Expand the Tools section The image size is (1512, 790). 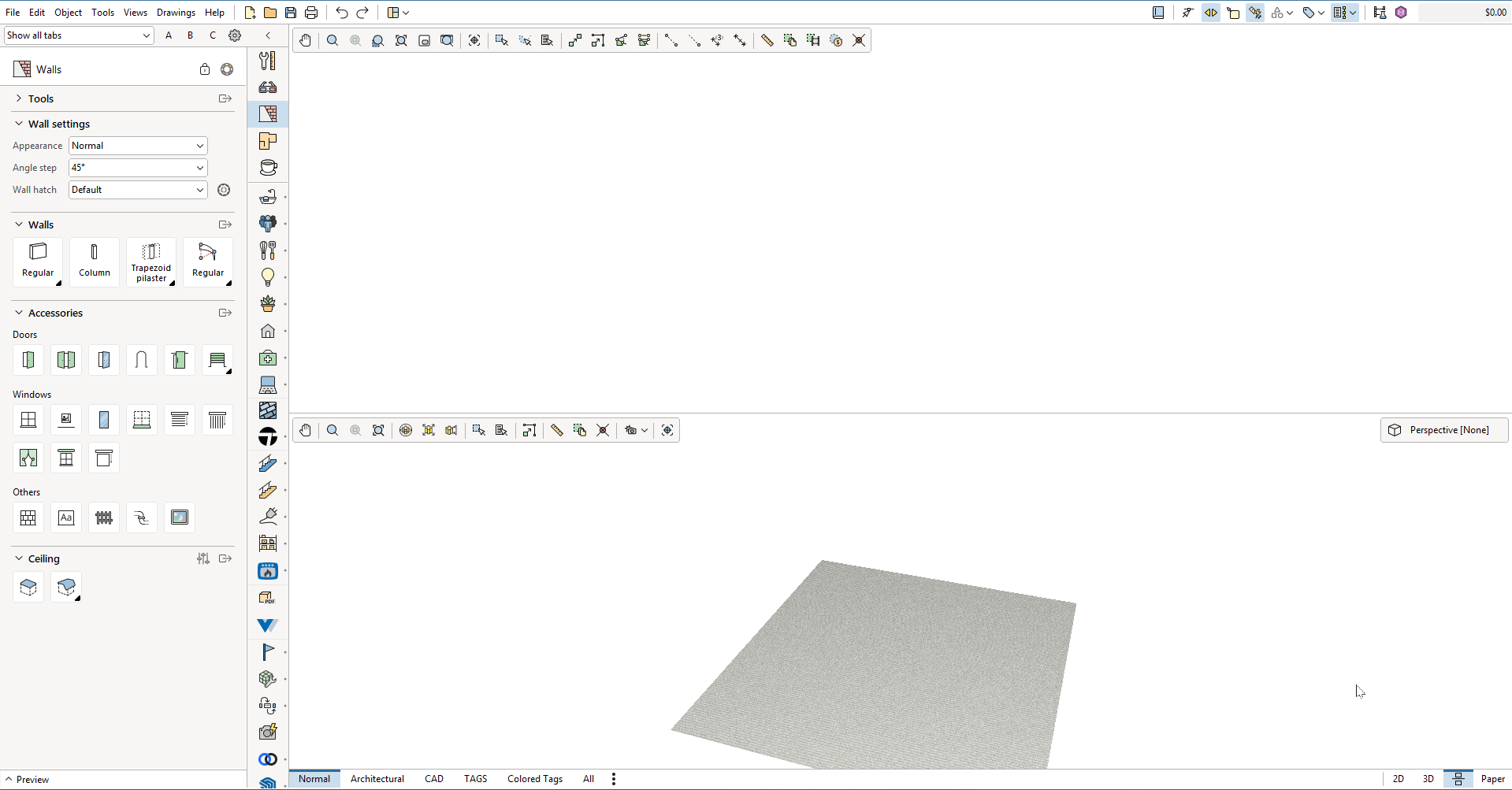pos(19,98)
